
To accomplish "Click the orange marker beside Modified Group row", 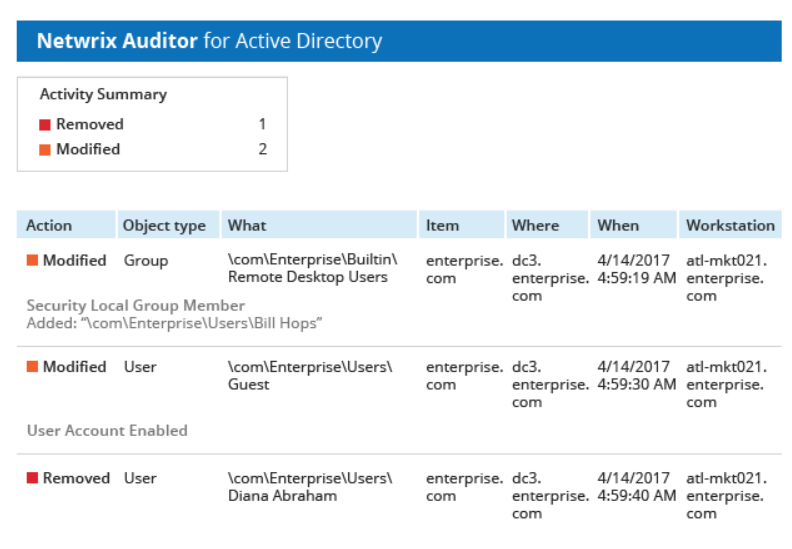I will 32,260.
